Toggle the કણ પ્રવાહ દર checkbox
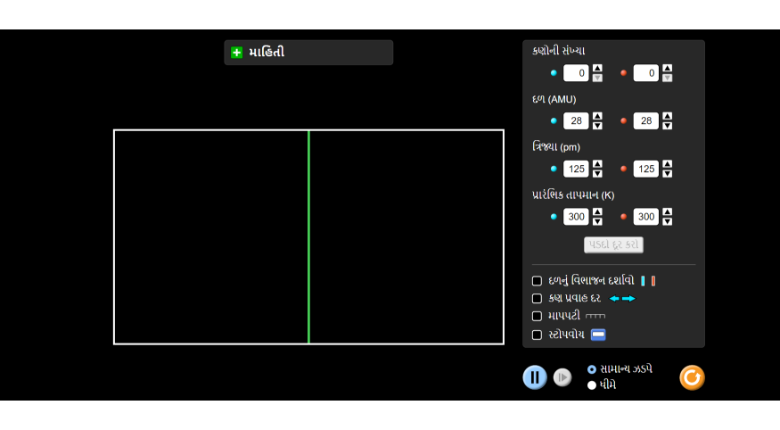The height and width of the screenshot is (430, 780). click(x=537, y=298)
